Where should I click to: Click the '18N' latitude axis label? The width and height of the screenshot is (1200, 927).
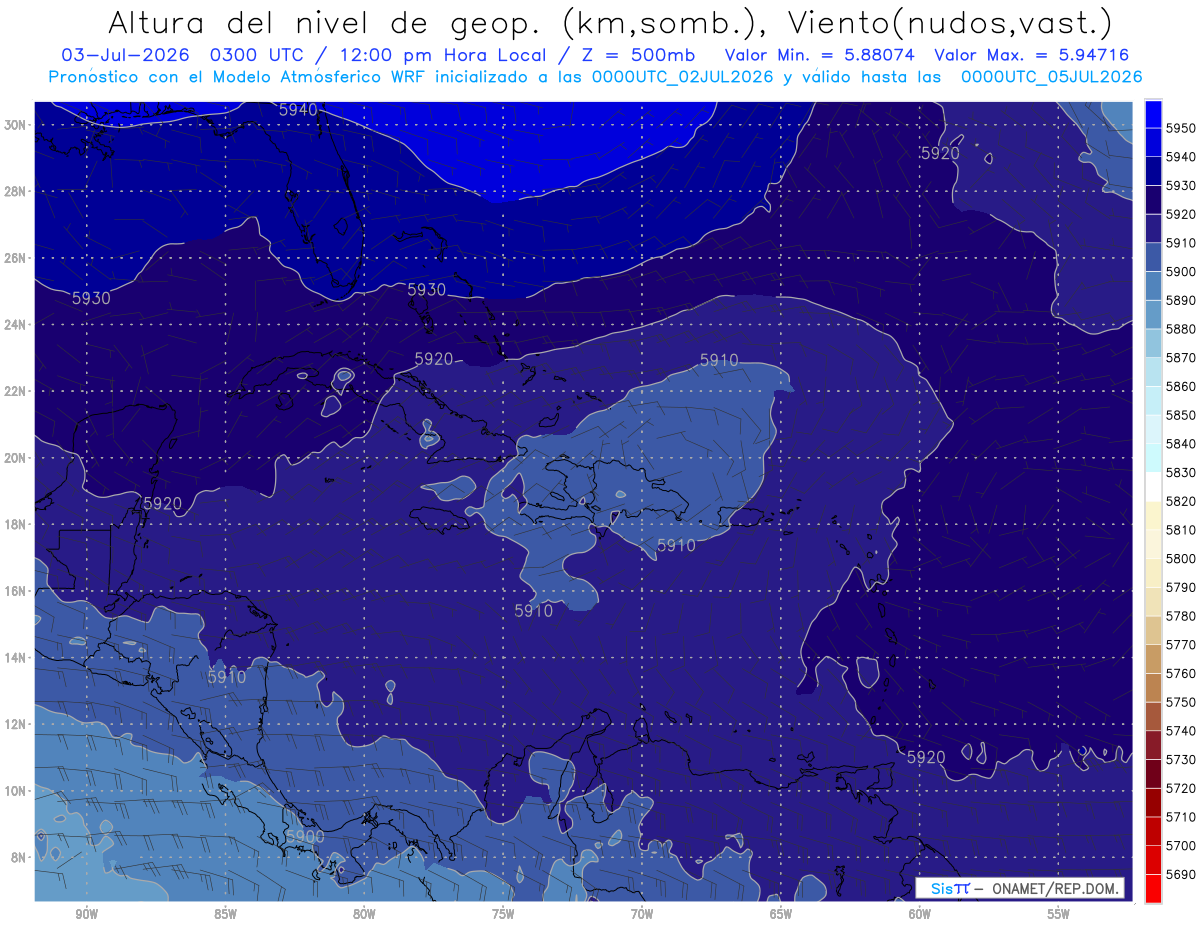click(16, 525)
